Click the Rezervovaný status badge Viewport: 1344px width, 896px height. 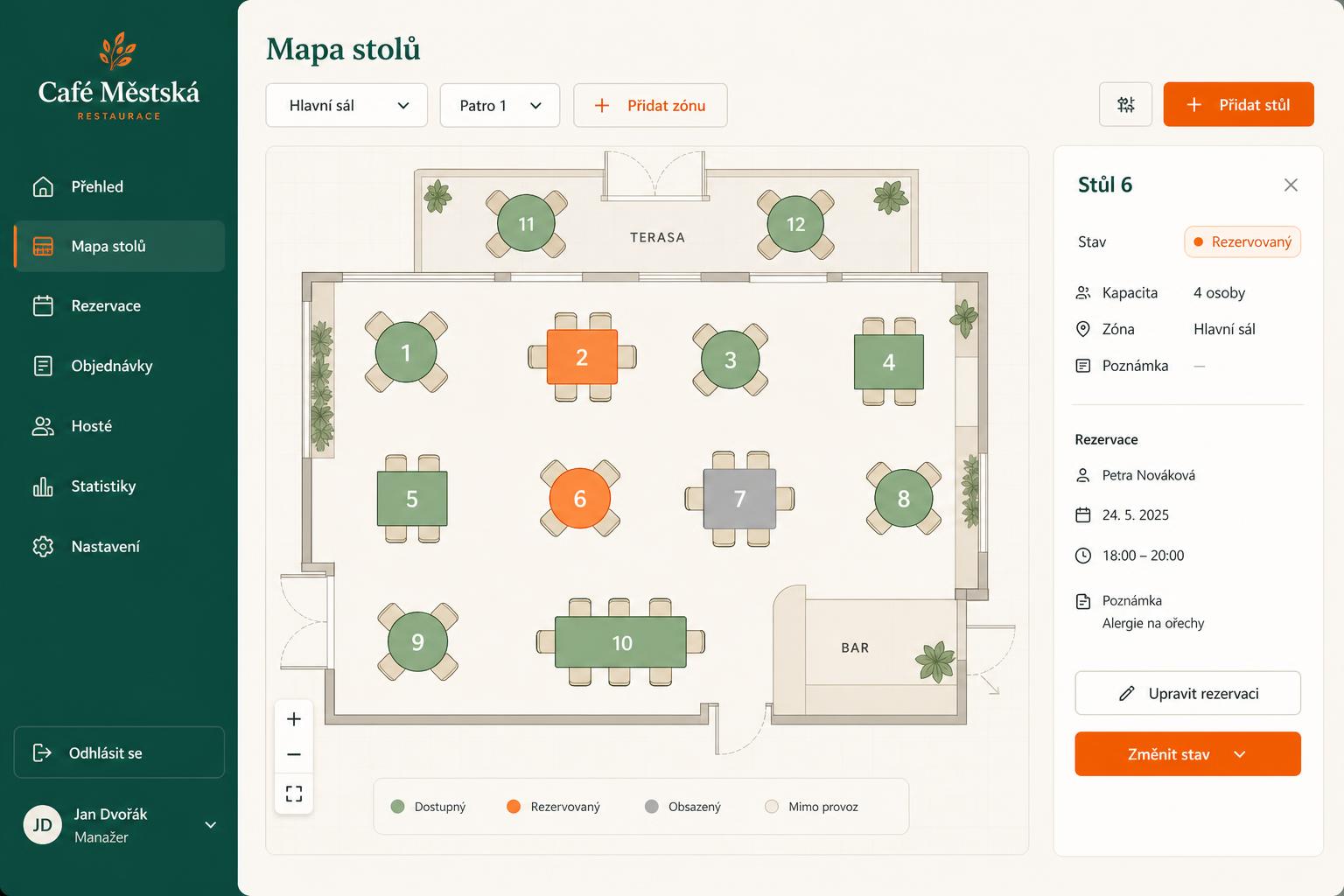coord(1242,242)
